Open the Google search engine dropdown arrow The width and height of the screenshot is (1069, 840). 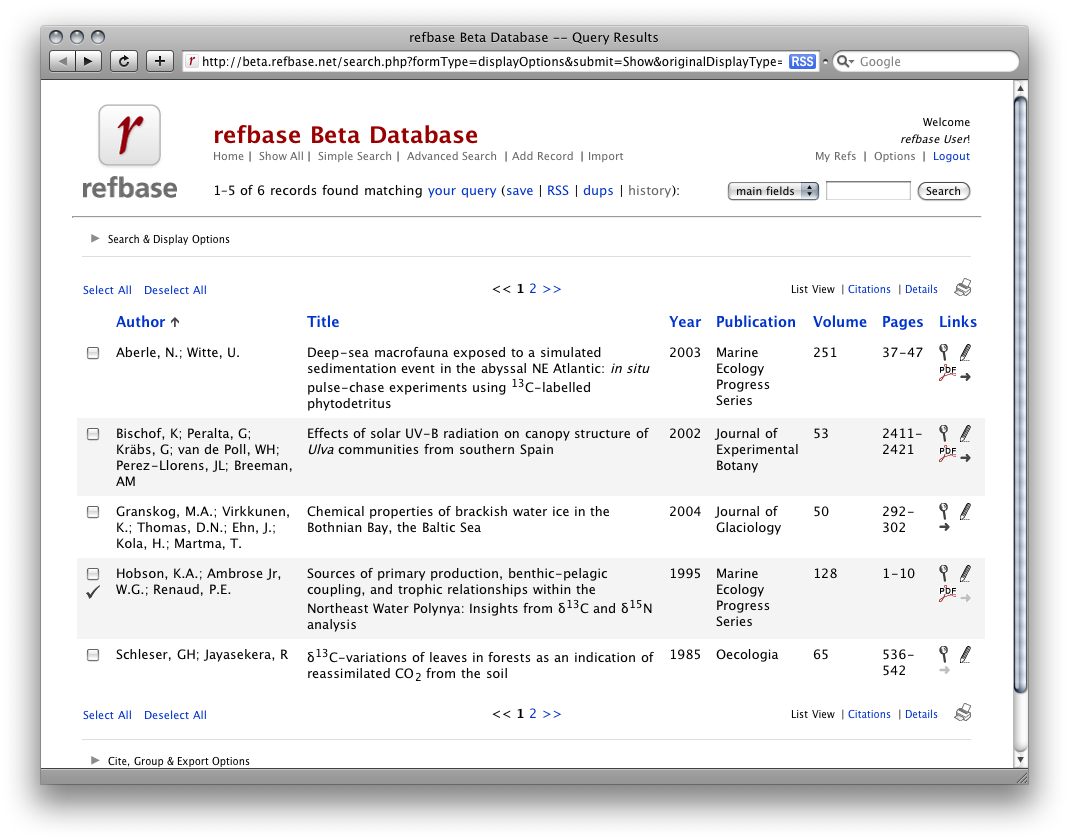(845, 61)
